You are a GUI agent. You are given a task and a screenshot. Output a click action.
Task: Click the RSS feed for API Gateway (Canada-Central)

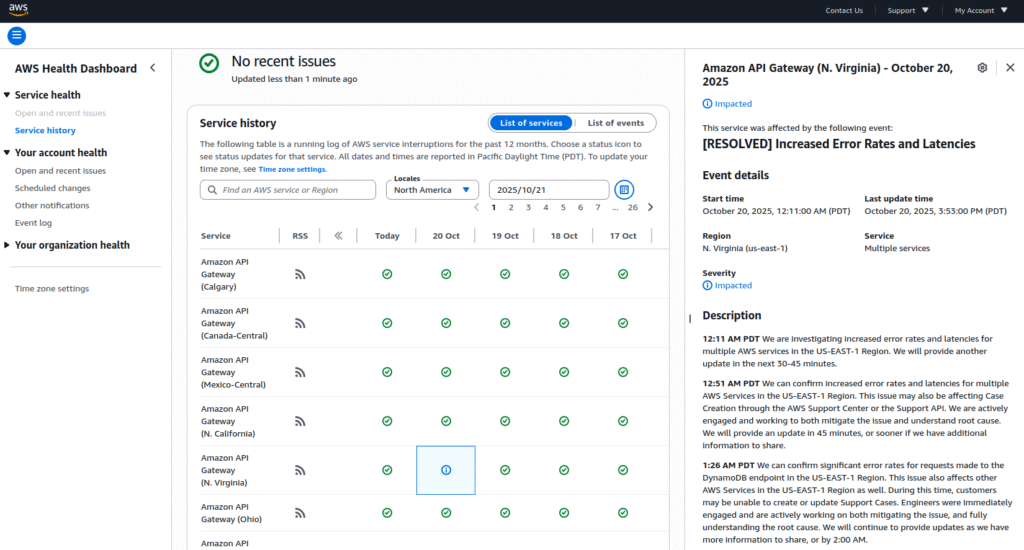click(x=300, y=323)
